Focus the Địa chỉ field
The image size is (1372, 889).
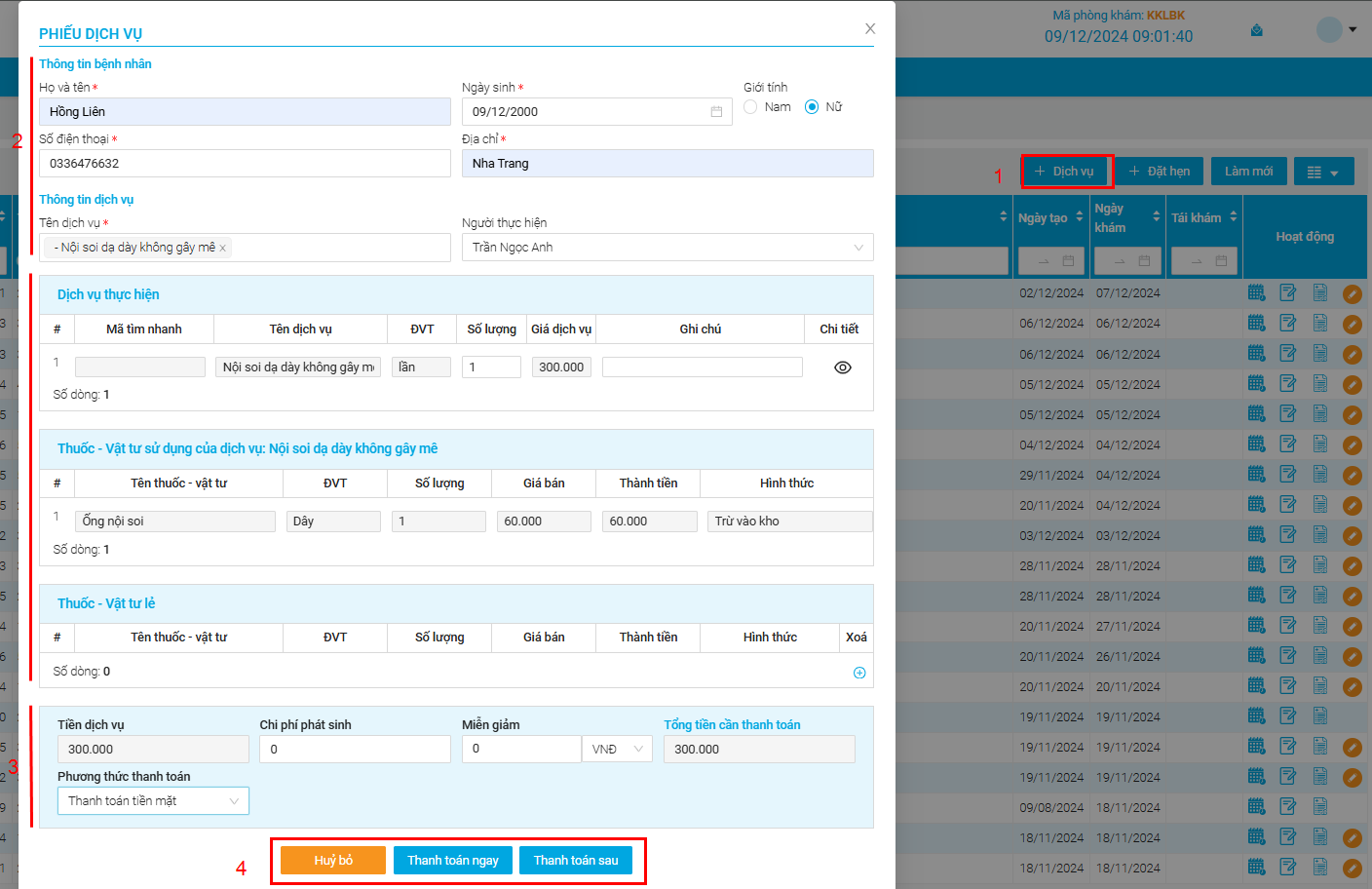coord(667,164)
